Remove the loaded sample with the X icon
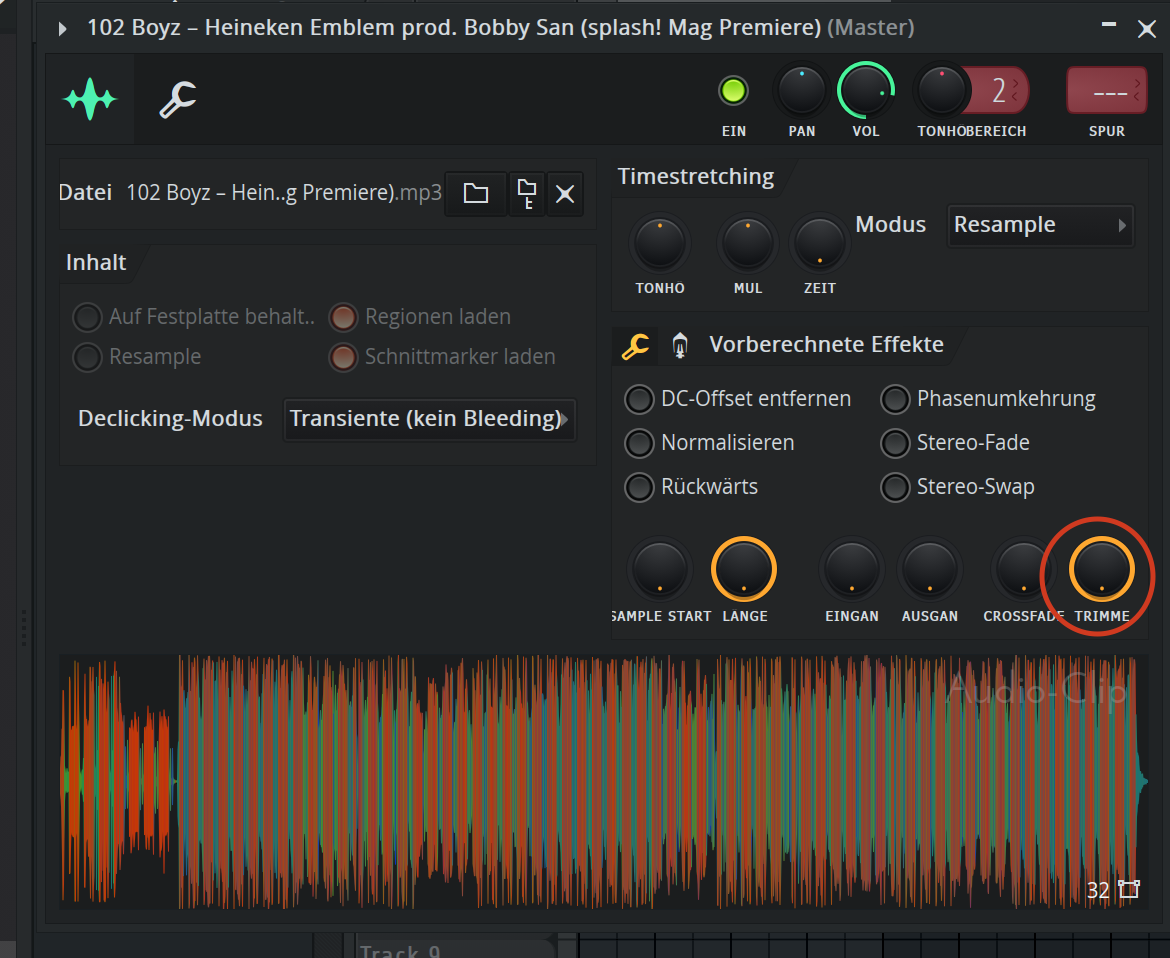Screen dimensions: 1170x958 pos(565,194)
